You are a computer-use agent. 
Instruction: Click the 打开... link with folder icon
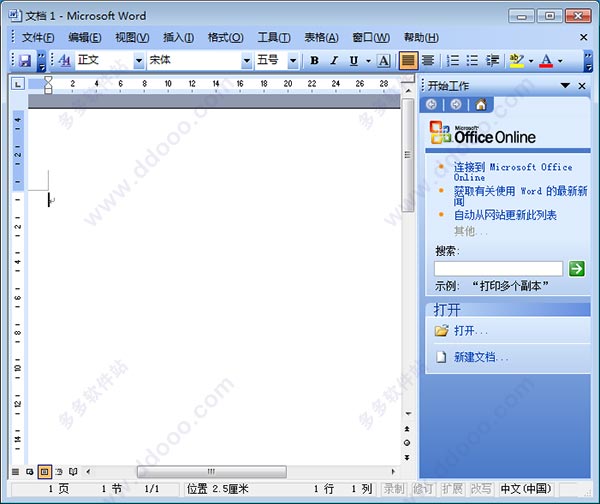tap(461, 331)
